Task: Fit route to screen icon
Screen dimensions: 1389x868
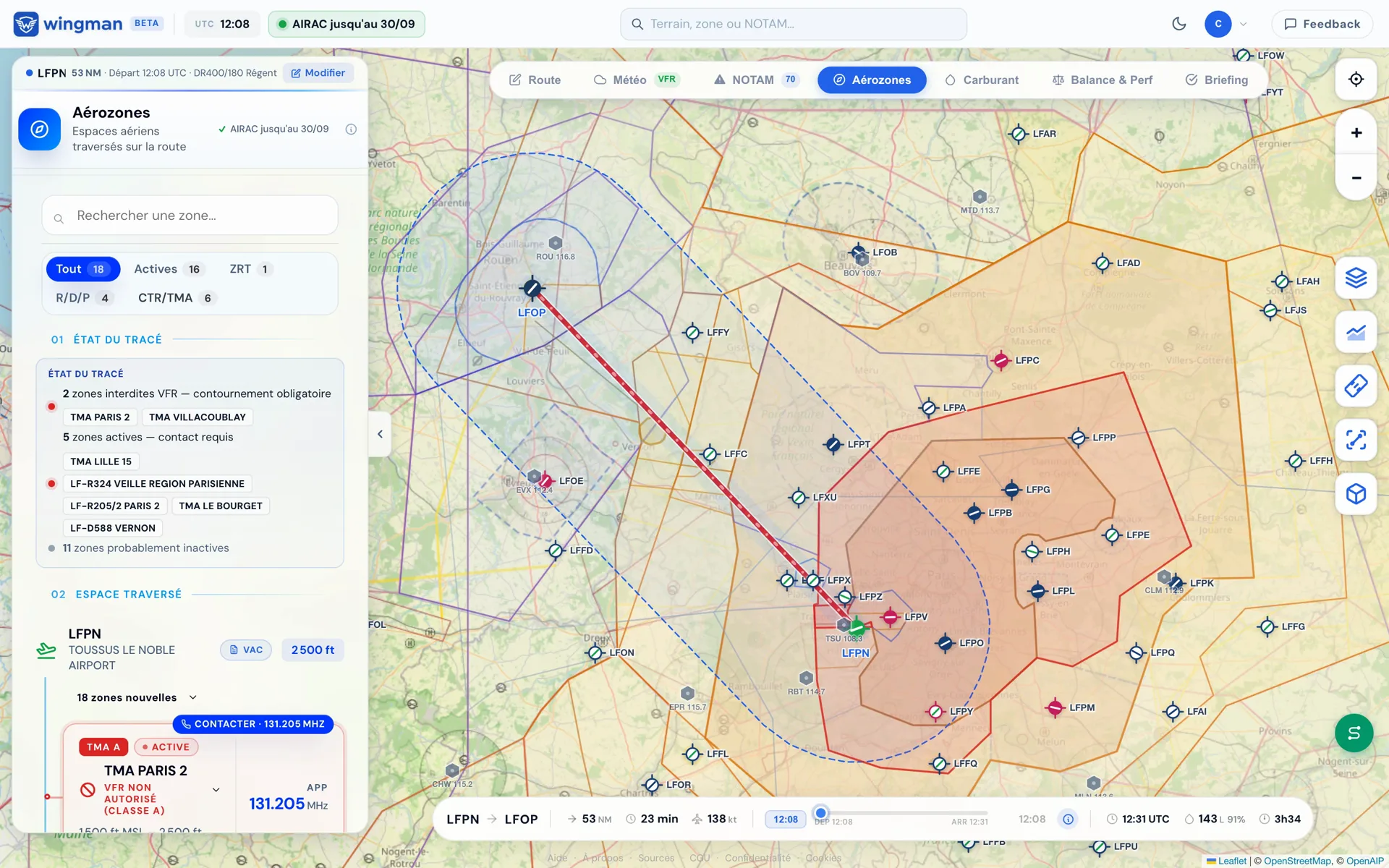Action: 1356,440
